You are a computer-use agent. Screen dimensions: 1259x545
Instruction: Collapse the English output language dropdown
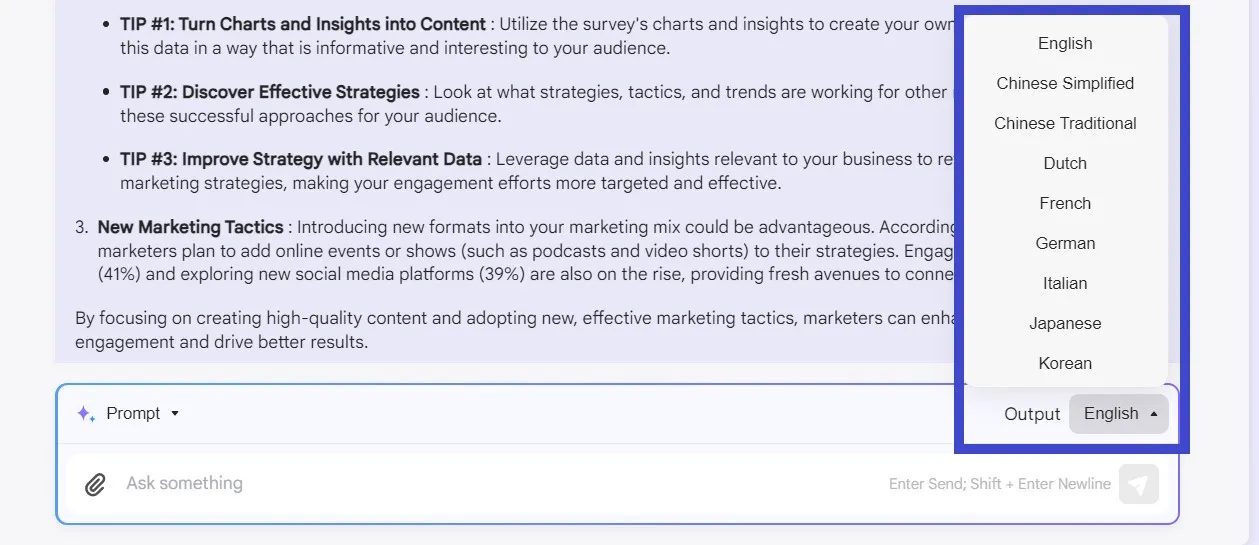click(x=1118, y=414)
